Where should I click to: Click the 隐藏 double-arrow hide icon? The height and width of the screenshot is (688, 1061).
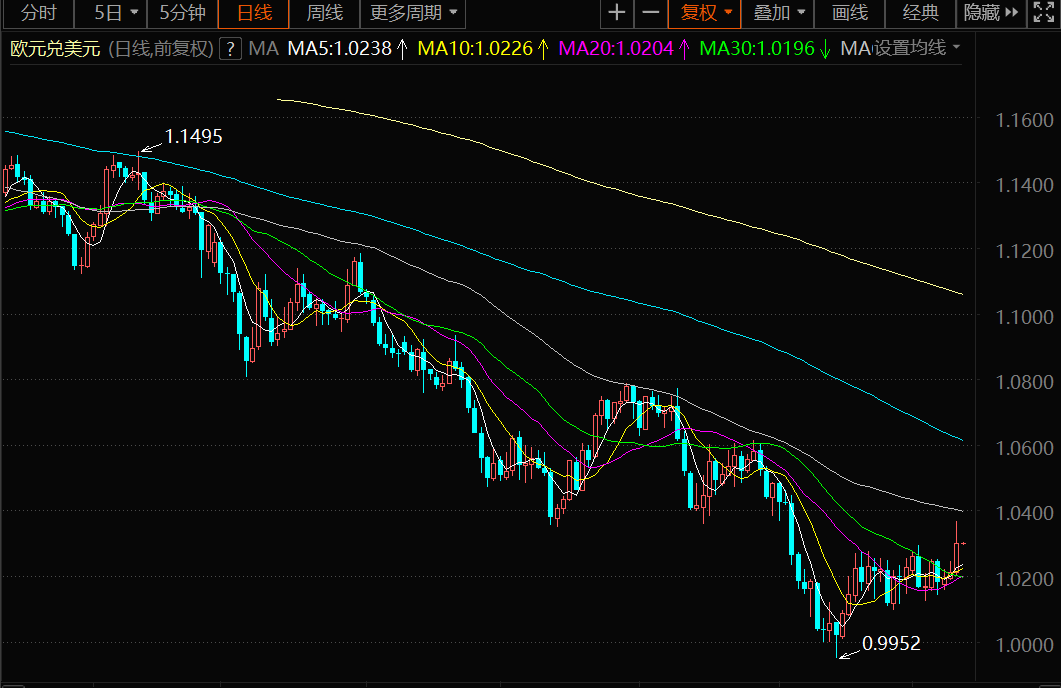coord(1012,13)
